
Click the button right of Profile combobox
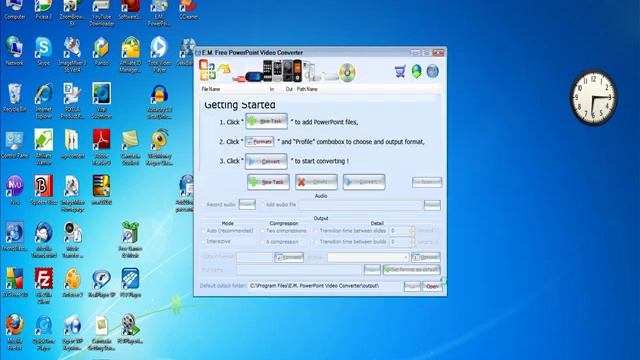(426, 257)
